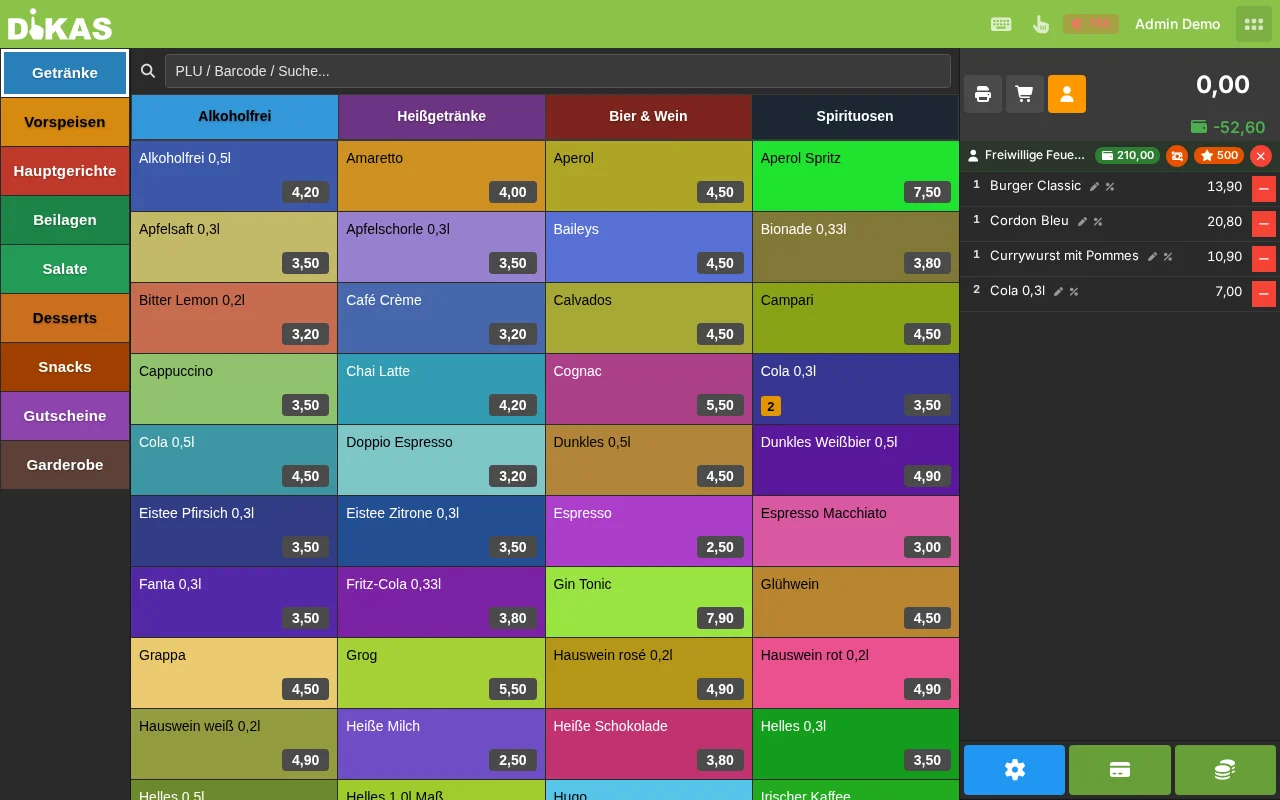The image size is (1280, 800).
Task: Add Café Crème to the order
Action: (441, 318)
